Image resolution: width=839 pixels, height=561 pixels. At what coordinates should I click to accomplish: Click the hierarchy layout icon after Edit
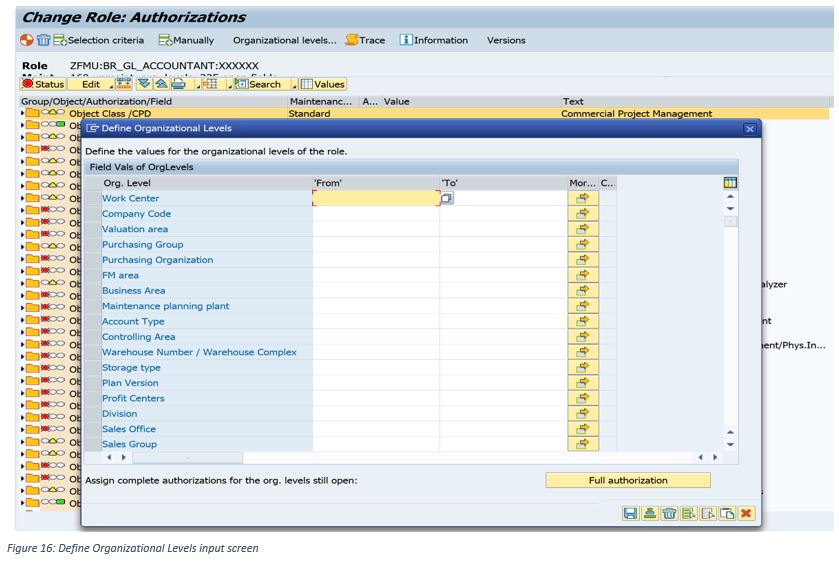tap(124, 84)
